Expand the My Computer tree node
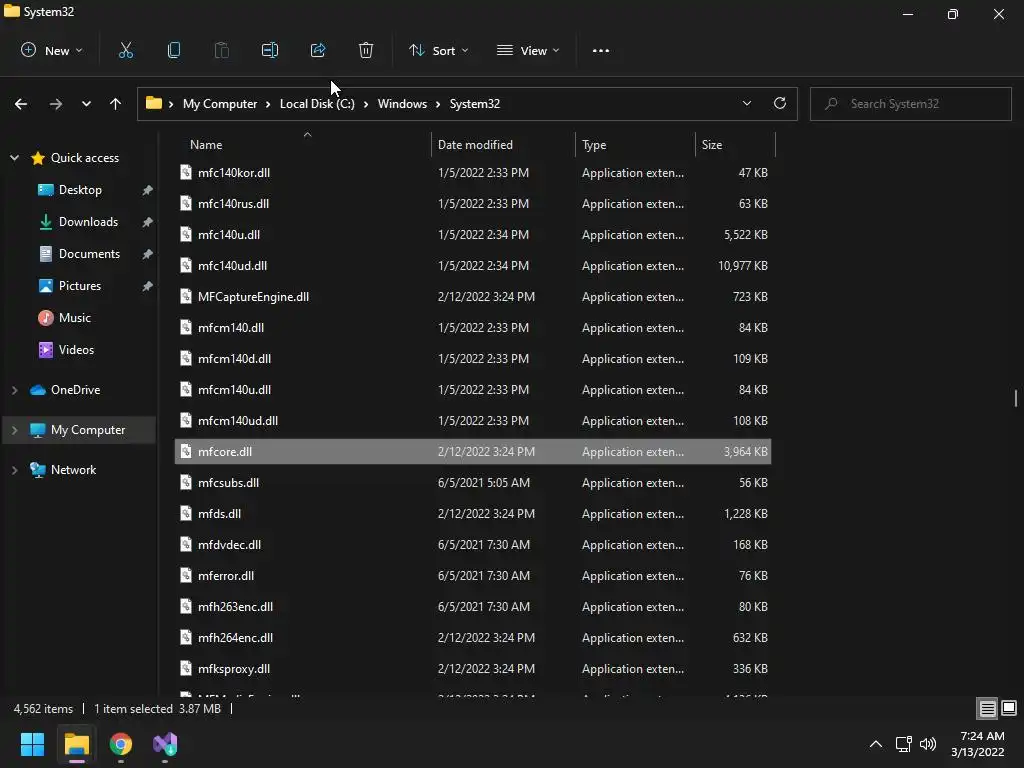 coord(14,430)
